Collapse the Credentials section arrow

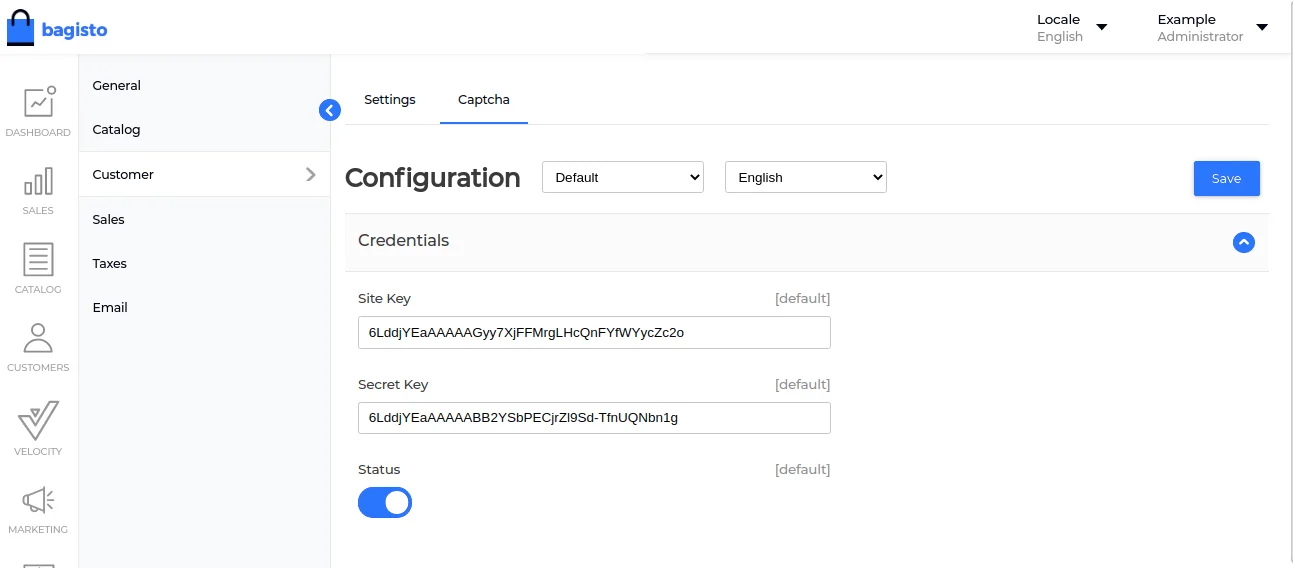[x=1243, y=242]
